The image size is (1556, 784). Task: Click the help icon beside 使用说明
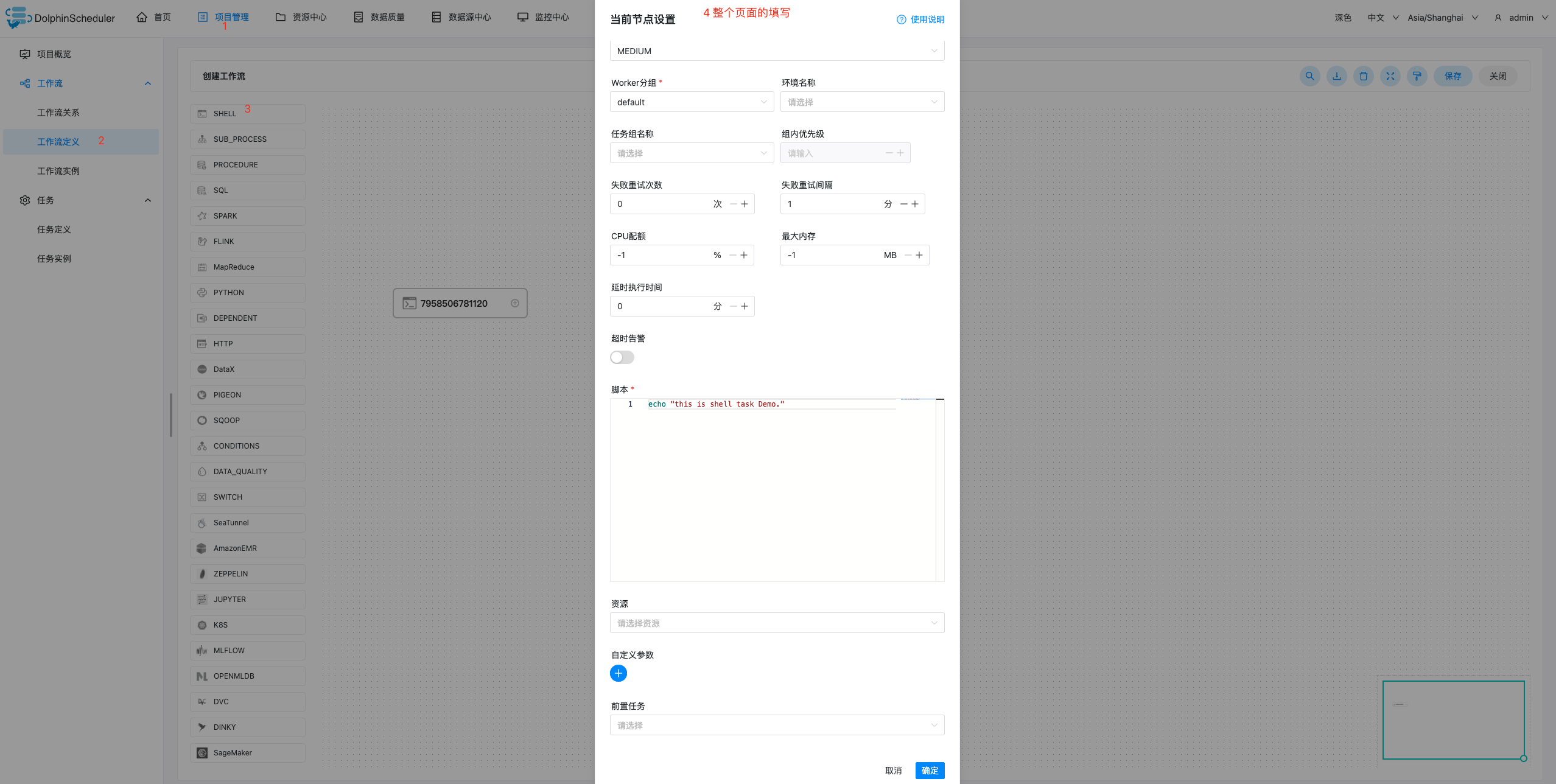(901, 19)
